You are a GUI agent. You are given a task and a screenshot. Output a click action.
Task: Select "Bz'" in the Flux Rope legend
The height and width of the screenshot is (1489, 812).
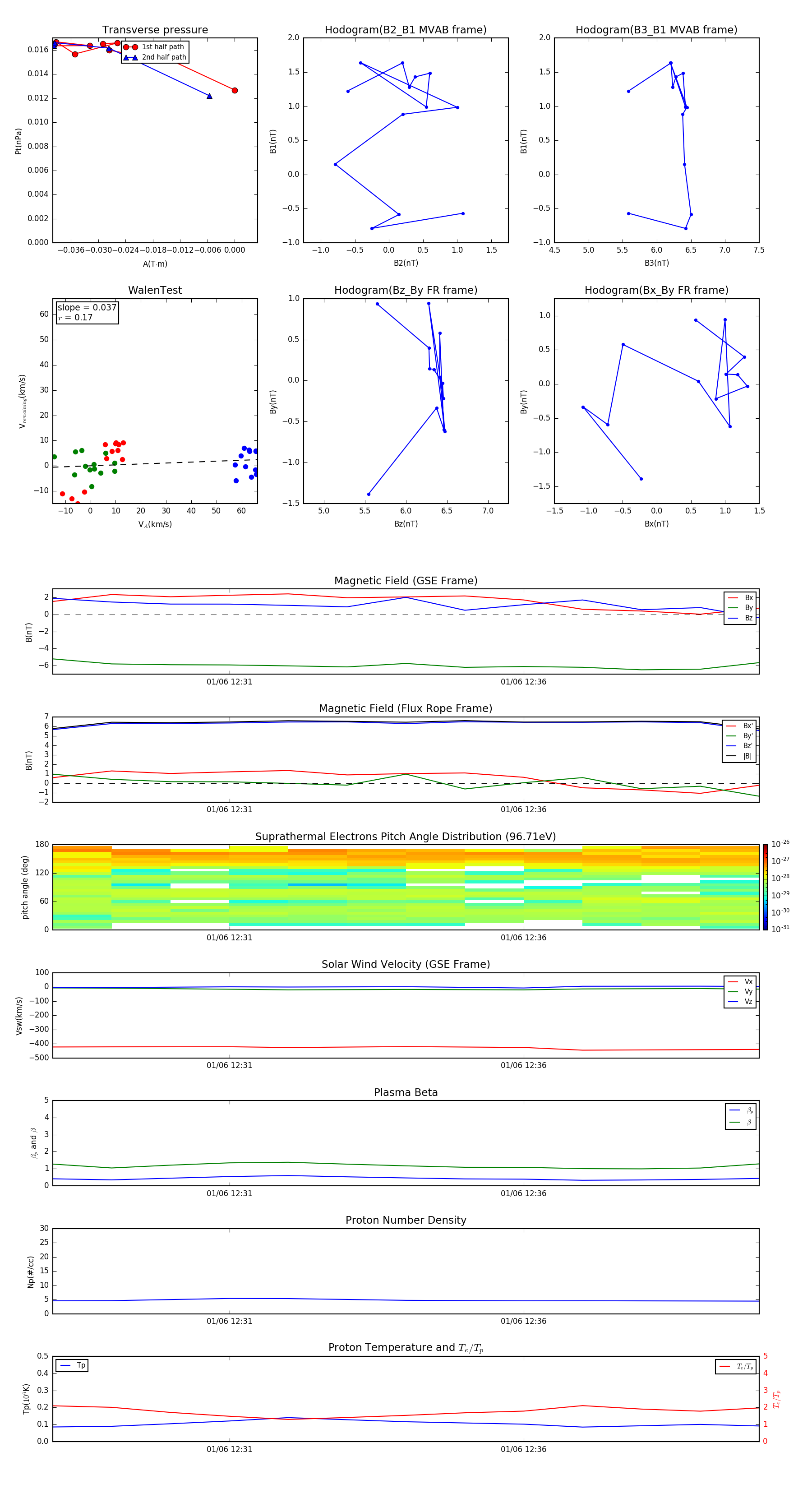(740, 746)
